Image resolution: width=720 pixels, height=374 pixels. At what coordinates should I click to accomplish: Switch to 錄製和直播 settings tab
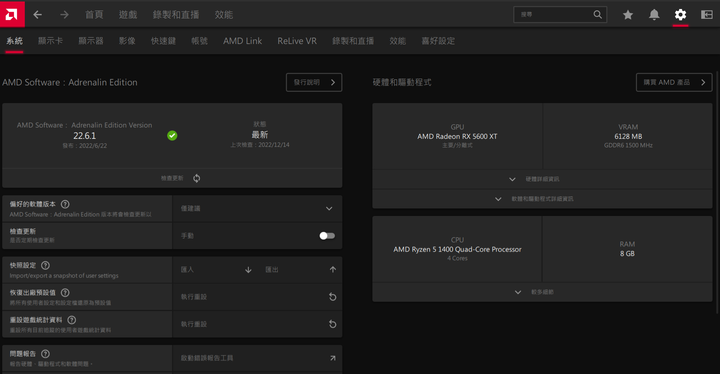(353, 41)
